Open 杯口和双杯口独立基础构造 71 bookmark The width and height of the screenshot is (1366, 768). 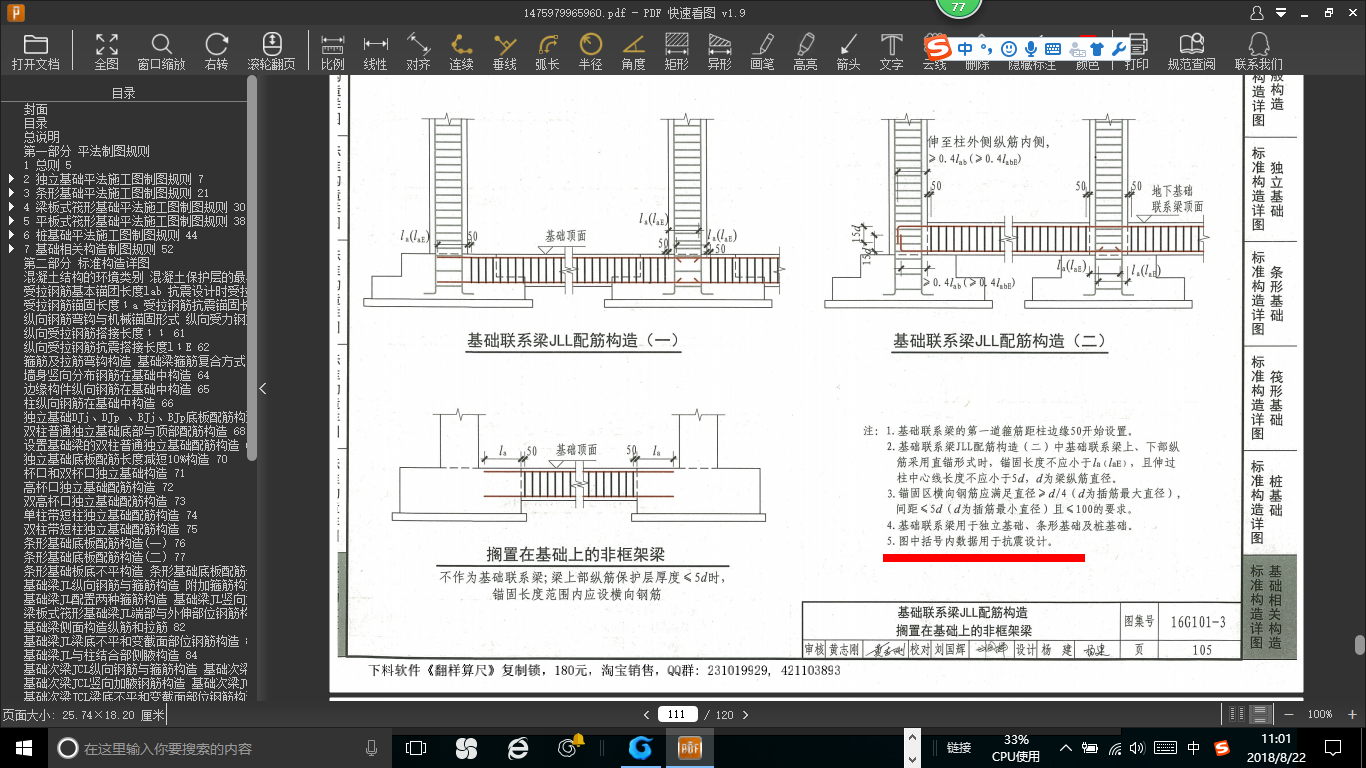point(104,473)
